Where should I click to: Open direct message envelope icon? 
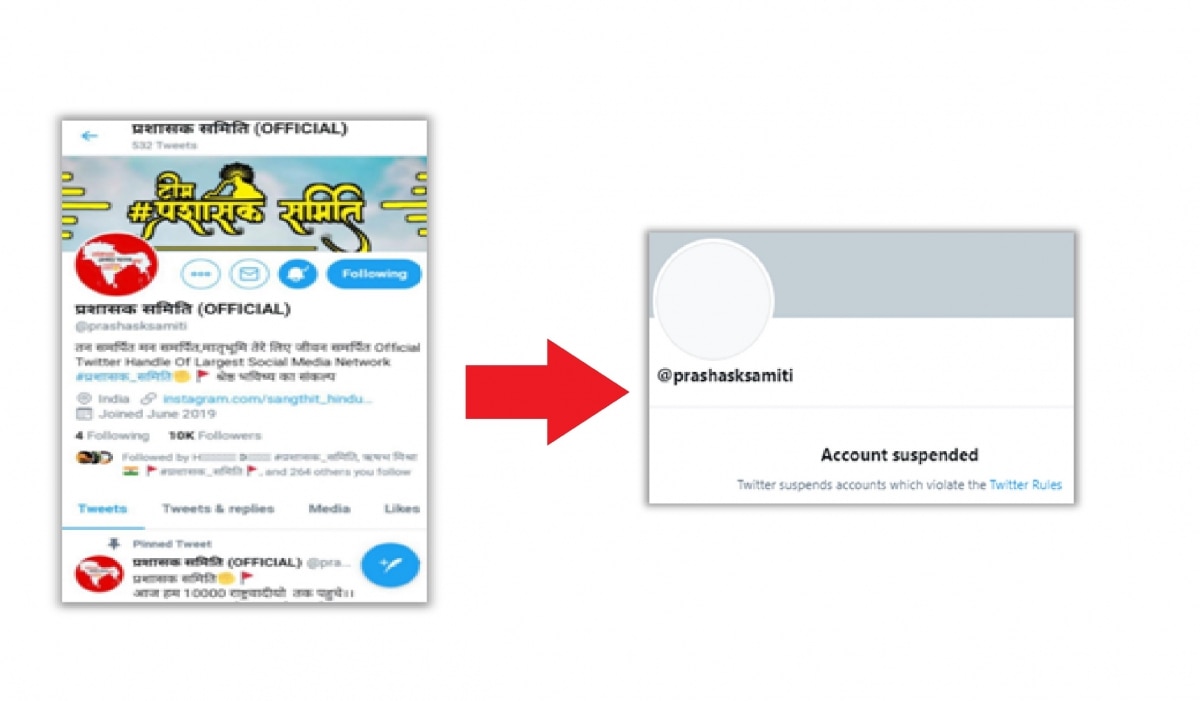(249, 273)
